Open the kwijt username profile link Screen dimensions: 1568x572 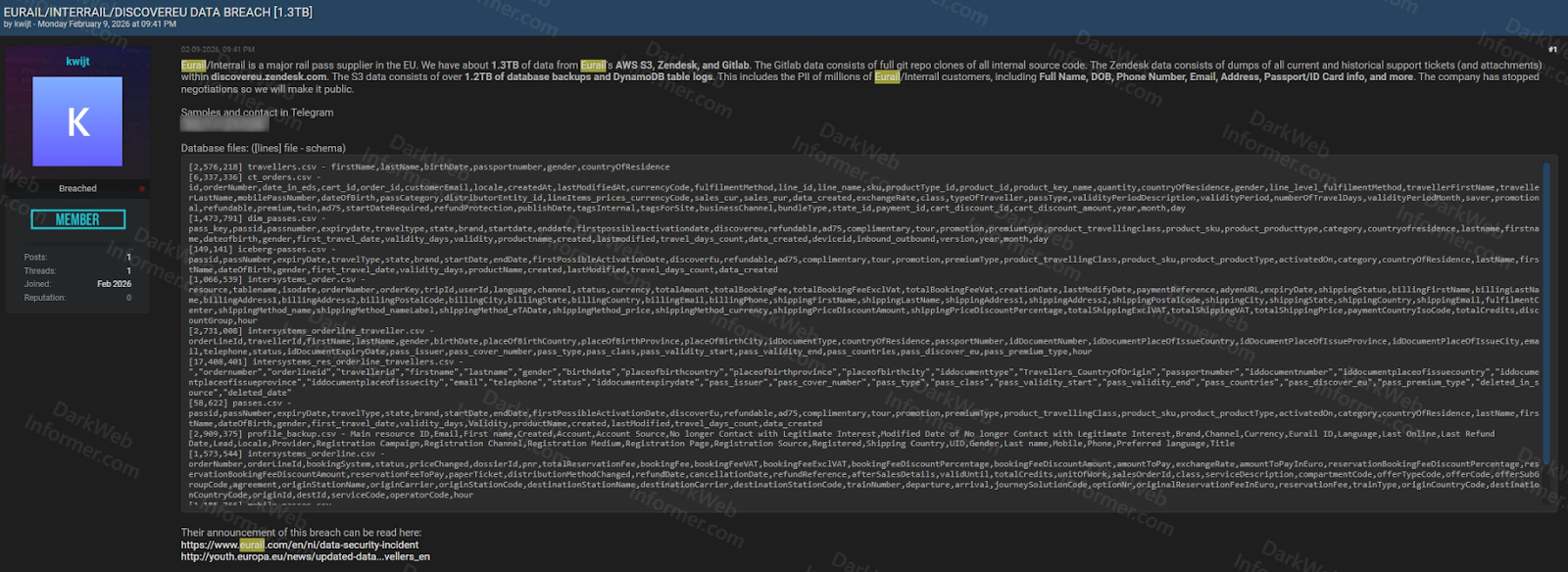tap(77, 61)
